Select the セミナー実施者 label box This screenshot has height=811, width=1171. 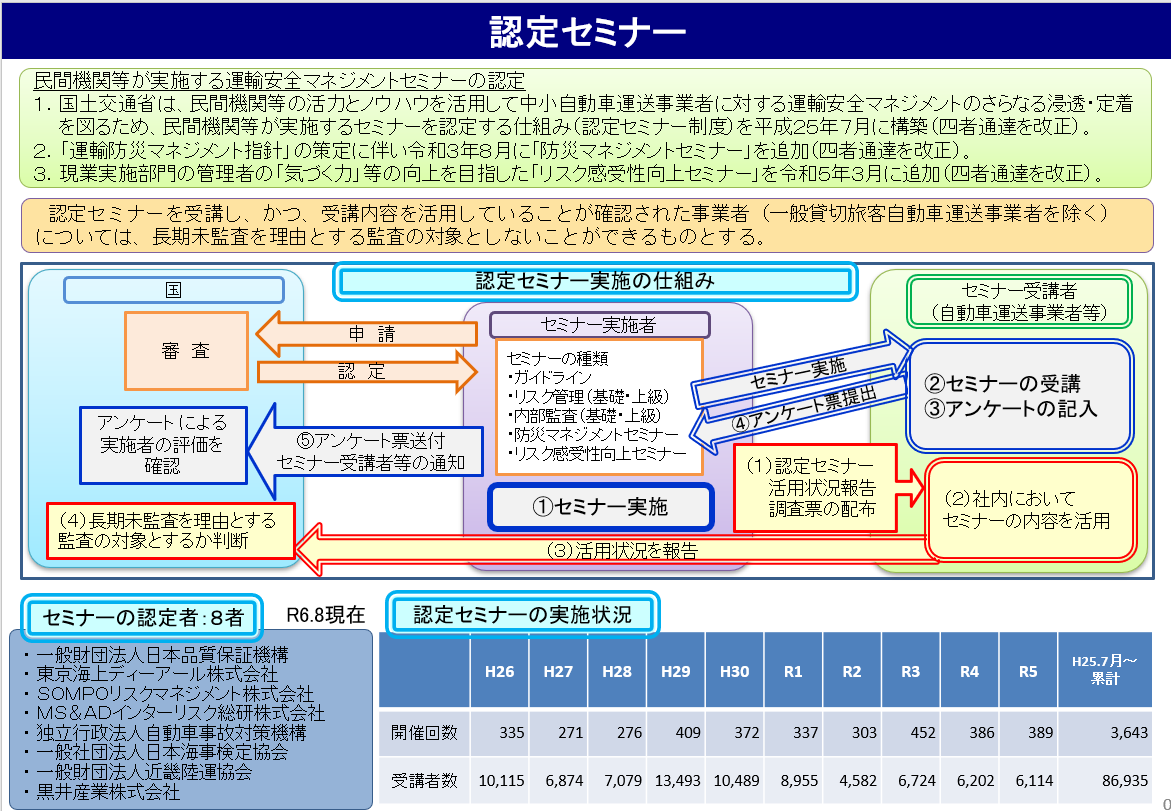(599, 325)
